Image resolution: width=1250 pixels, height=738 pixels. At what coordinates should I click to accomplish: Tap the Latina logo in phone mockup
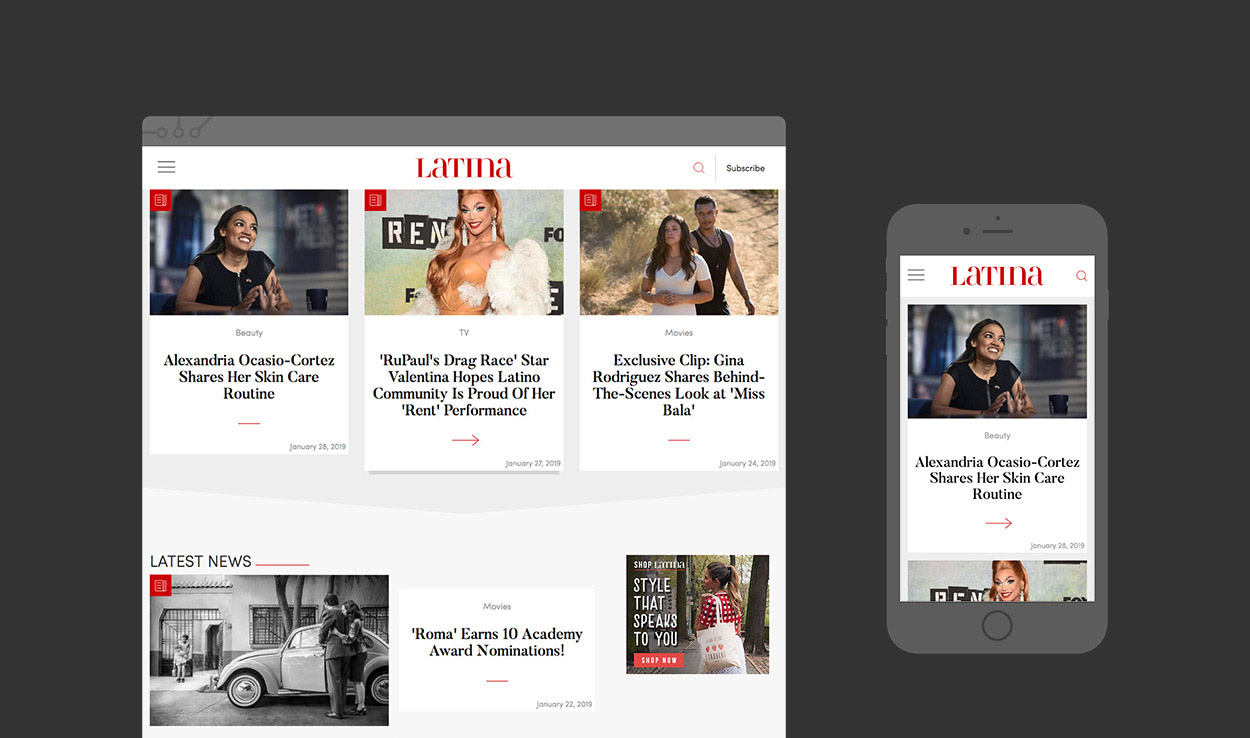click(997, 275)
